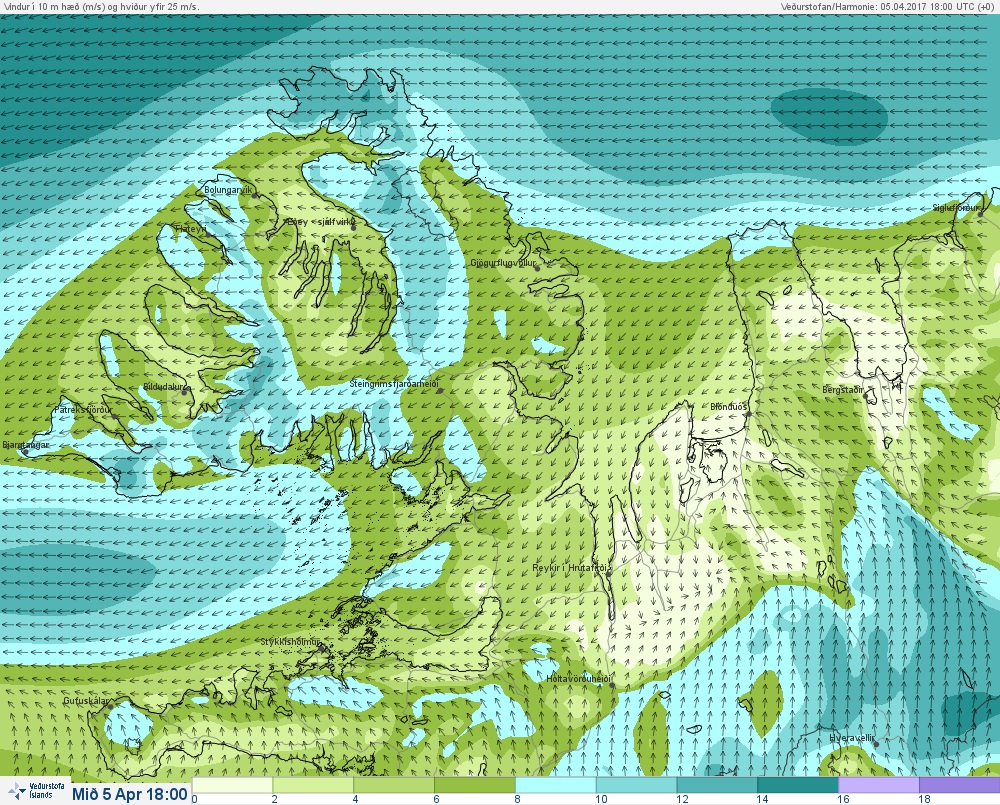Click the Steingrímsfjarðarheiði station label

point(394,384)
